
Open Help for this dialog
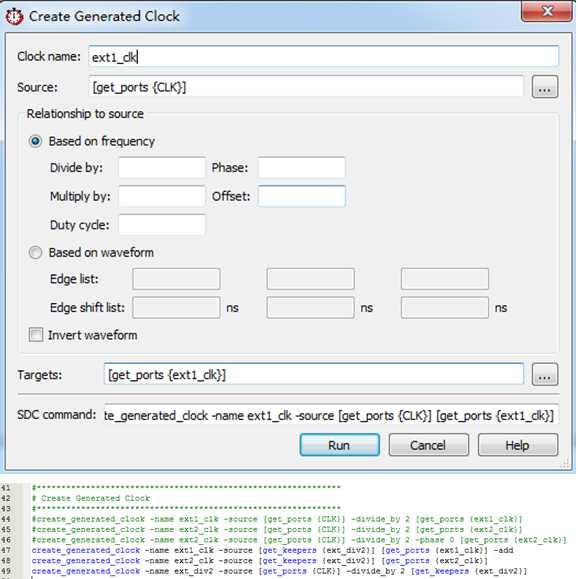[x=517, y=445]
